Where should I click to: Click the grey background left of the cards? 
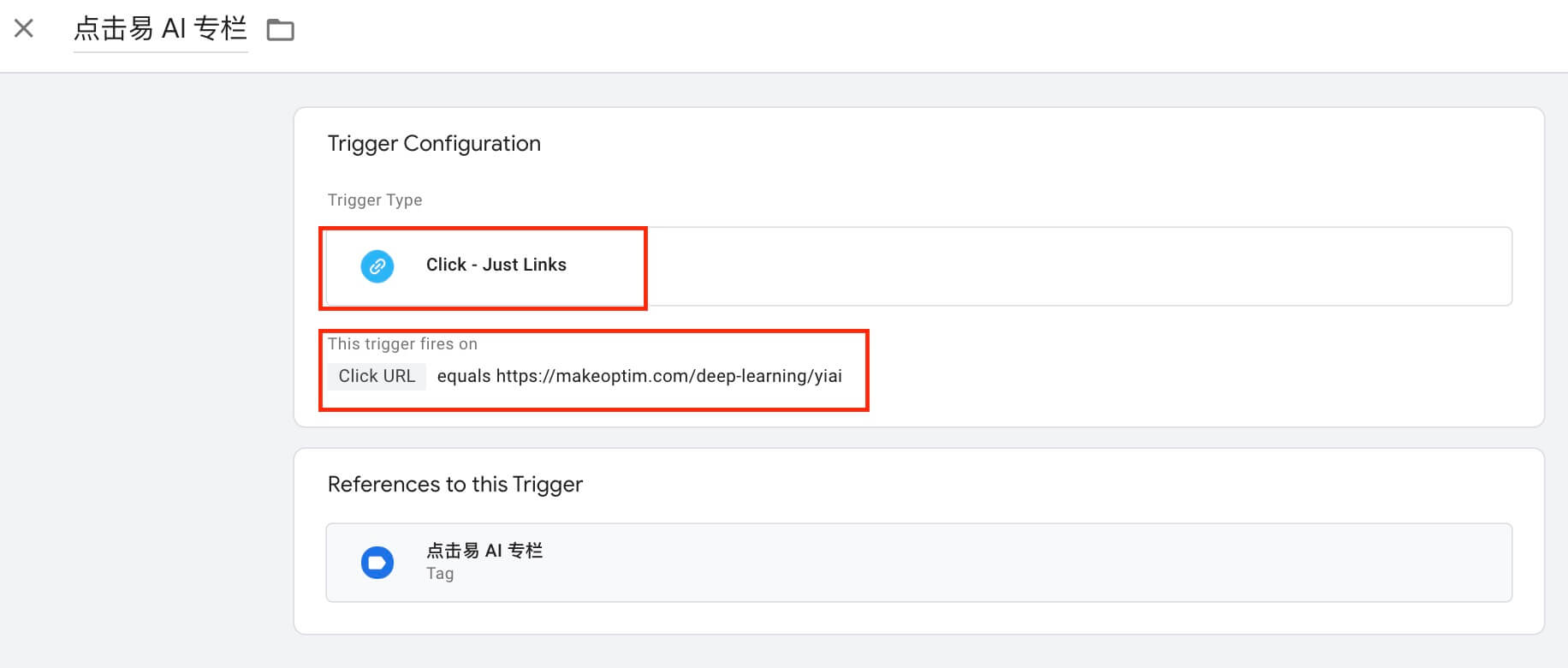(146, 368)
